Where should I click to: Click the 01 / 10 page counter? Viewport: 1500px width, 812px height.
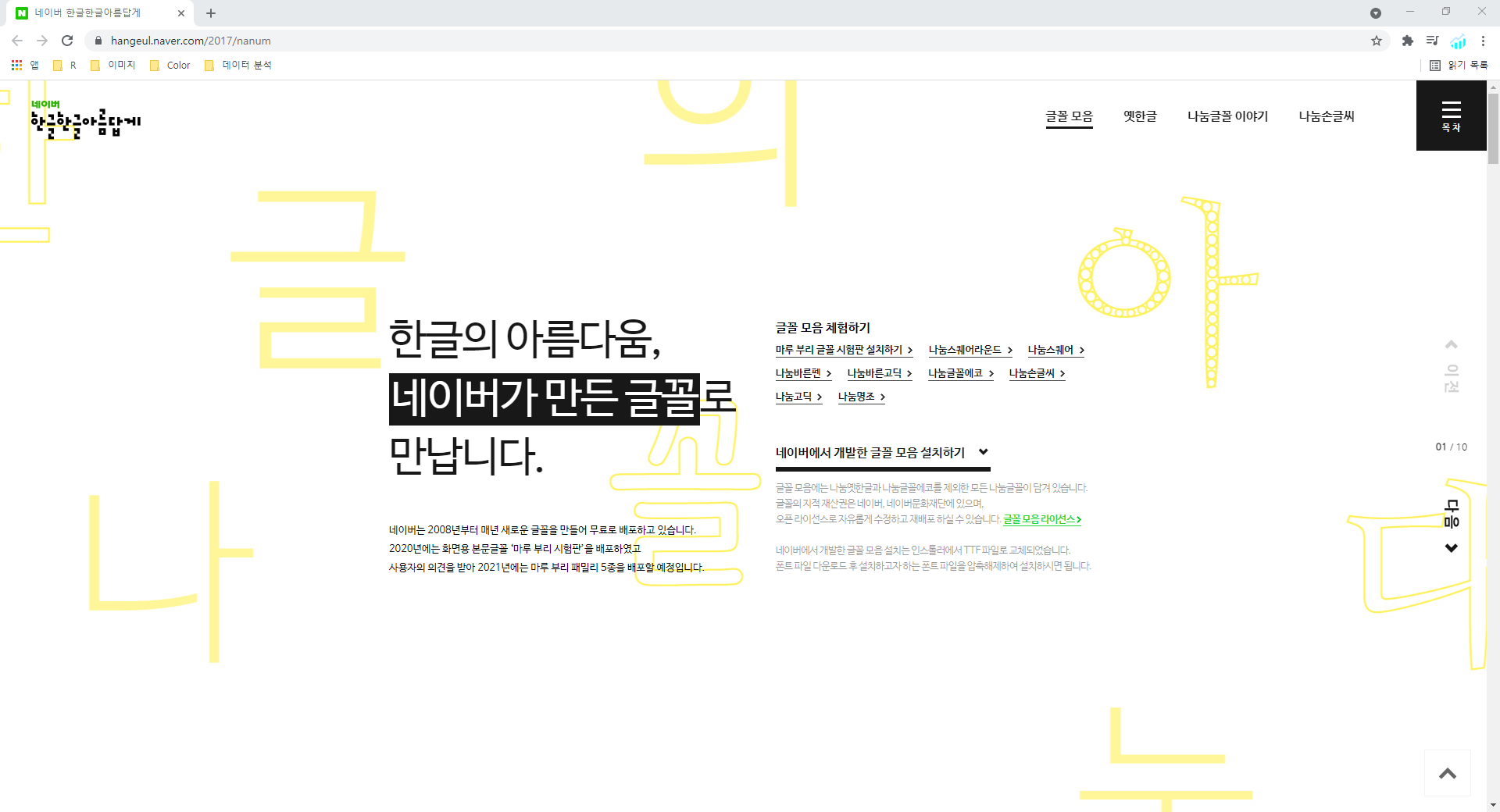click(1451, 447)
